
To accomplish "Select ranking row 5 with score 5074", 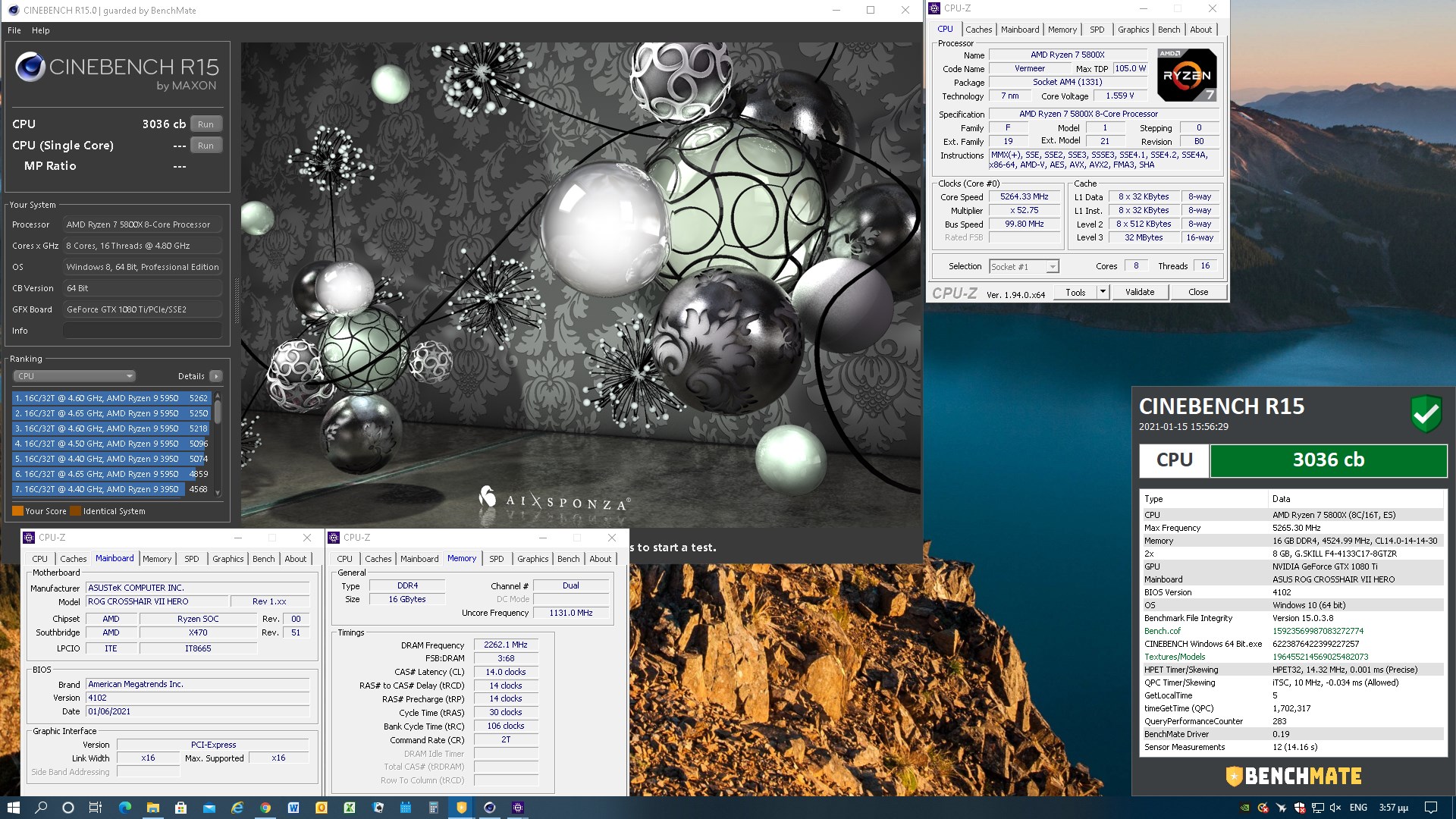I will click(111, 459).
